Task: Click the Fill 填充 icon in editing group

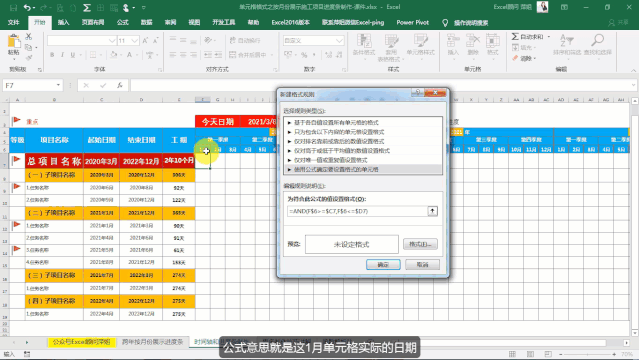Action: pyautogui.click(x=516, y=48)
